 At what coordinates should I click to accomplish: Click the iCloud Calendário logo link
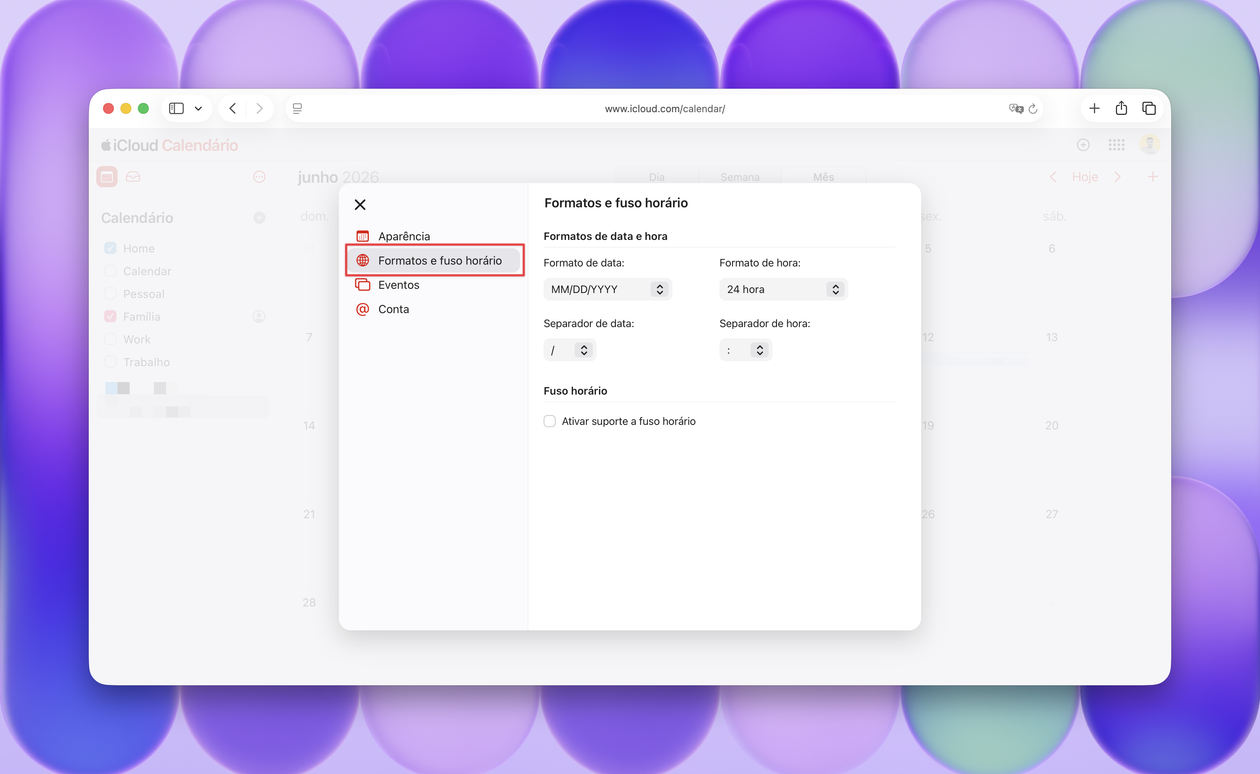169,145
